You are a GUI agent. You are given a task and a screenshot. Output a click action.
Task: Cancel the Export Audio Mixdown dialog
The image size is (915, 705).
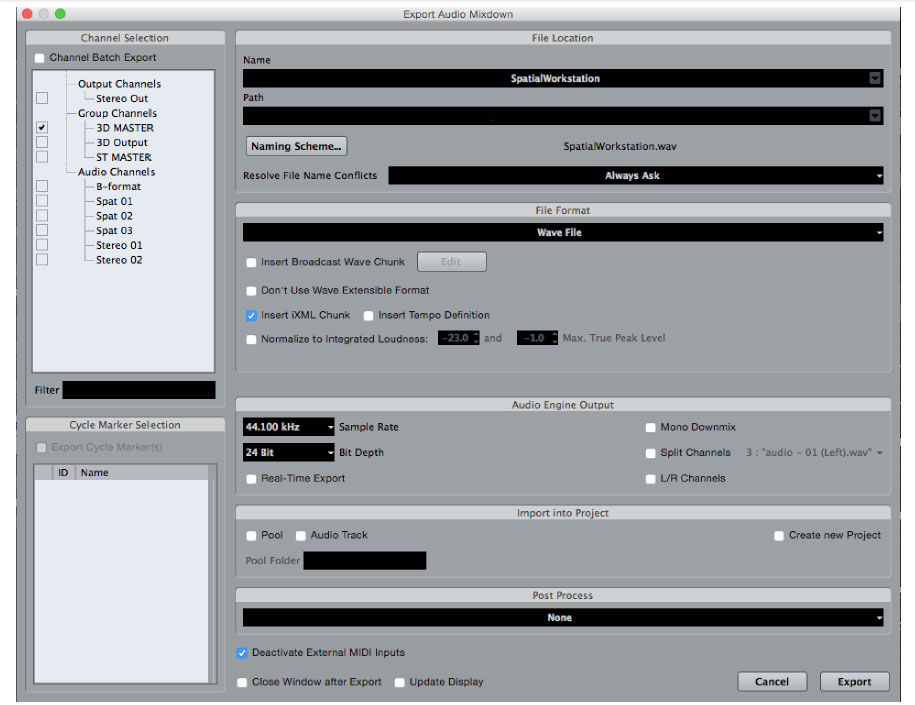(x=772, y=681)
